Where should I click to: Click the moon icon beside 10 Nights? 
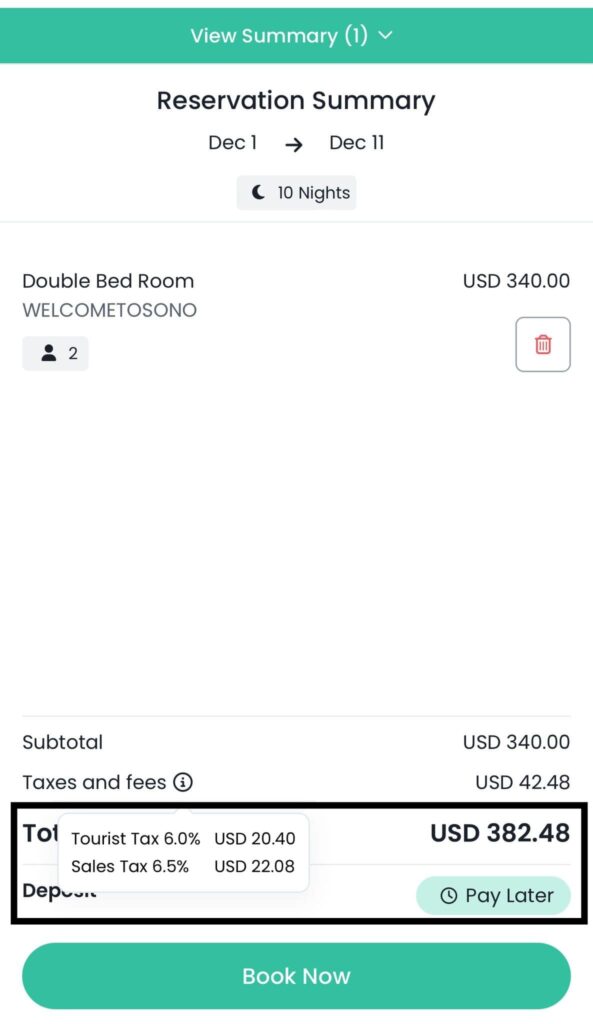pyautogui.click(x=260, y=192)
